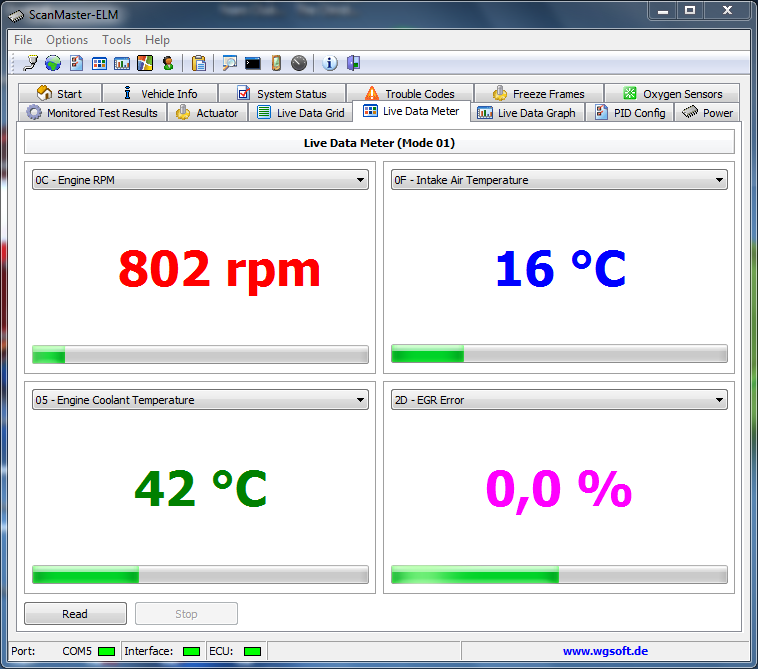Click the handheld device toolbar icon
Image resolution: width=758 pixels, height=669 pixels.
tap(276, 63)
